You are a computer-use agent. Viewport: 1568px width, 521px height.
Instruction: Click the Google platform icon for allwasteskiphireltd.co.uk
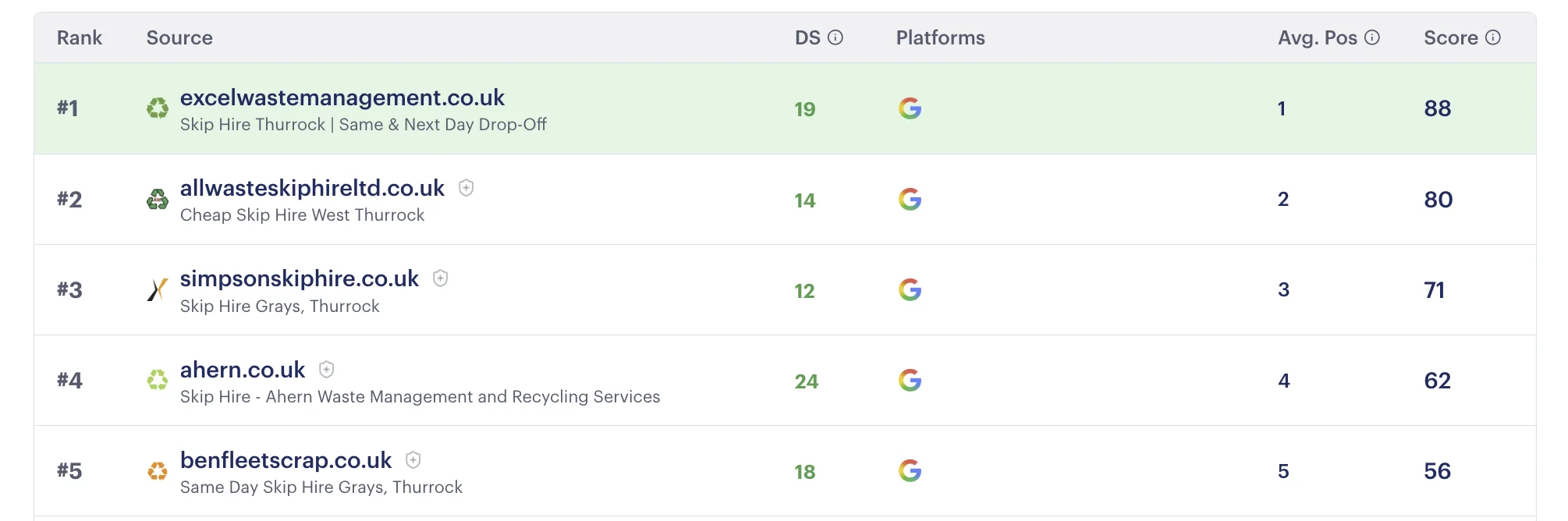[x=910, y=200]
